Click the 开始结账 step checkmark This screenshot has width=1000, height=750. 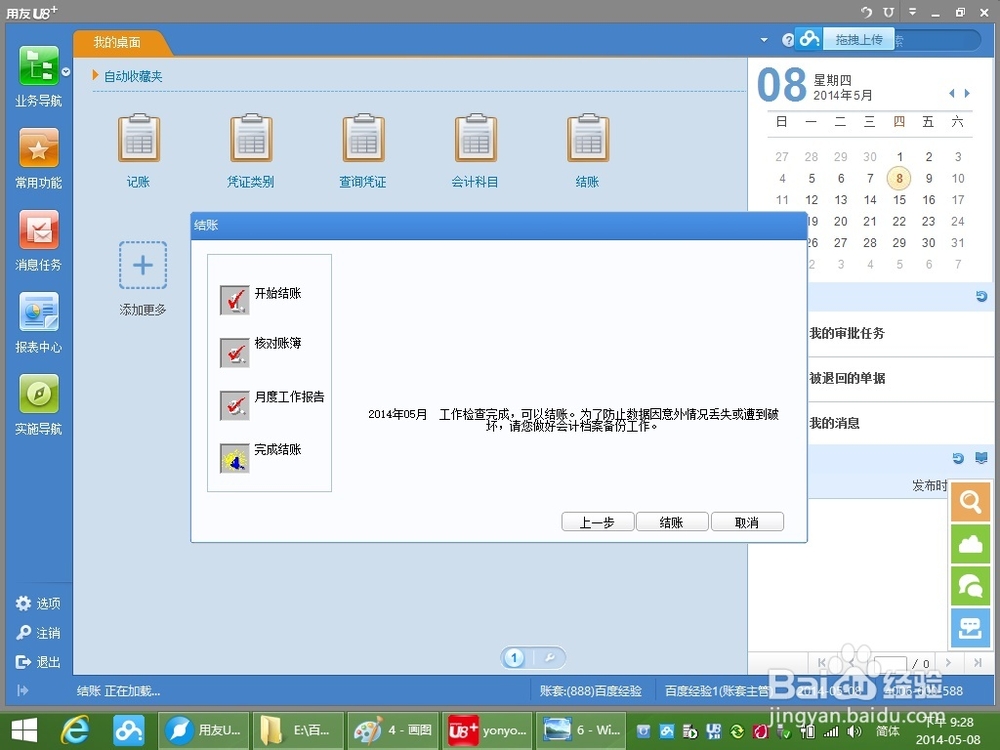pos(233,298)
